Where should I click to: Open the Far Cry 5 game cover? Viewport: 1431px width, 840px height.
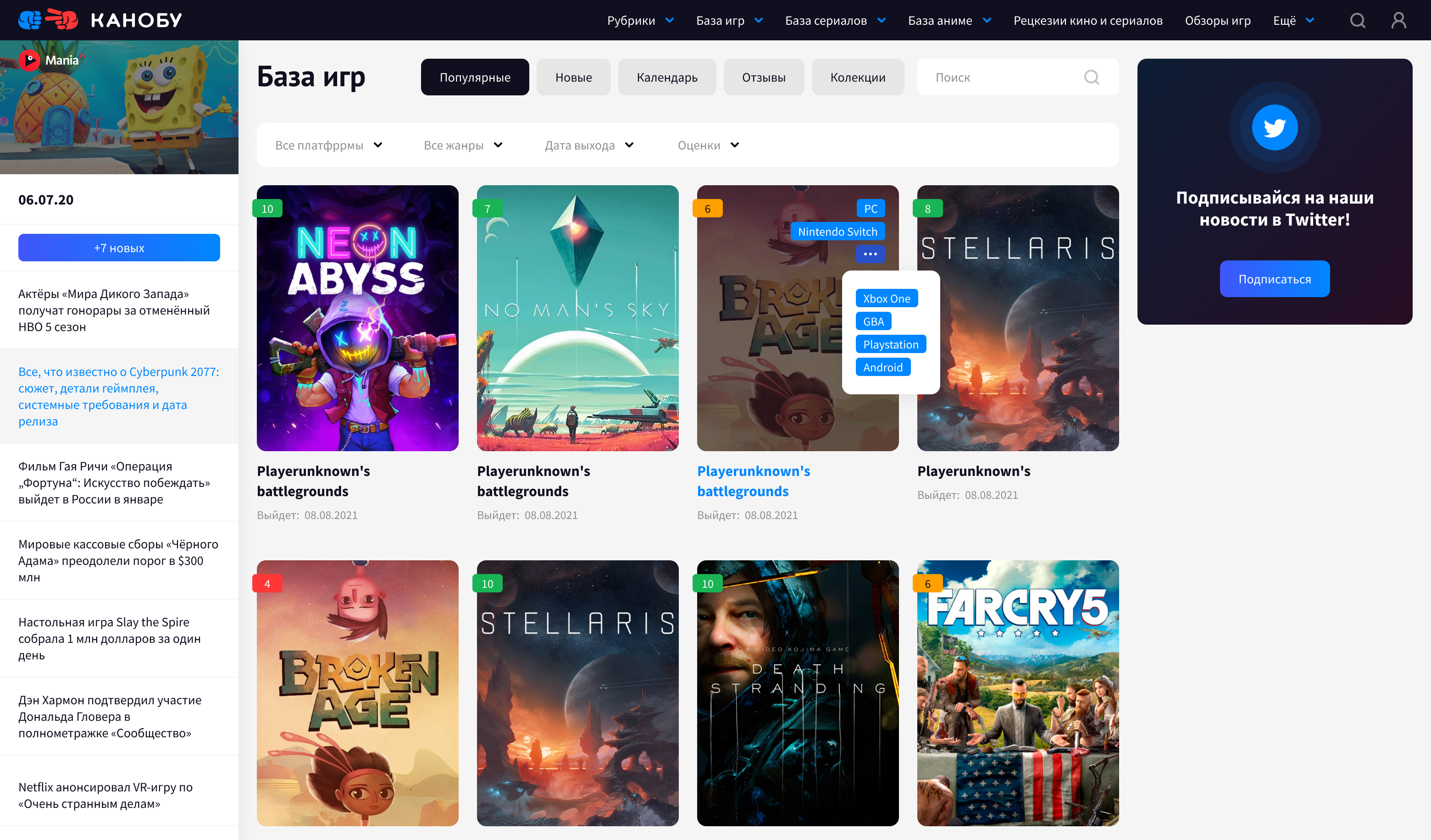1017,692
